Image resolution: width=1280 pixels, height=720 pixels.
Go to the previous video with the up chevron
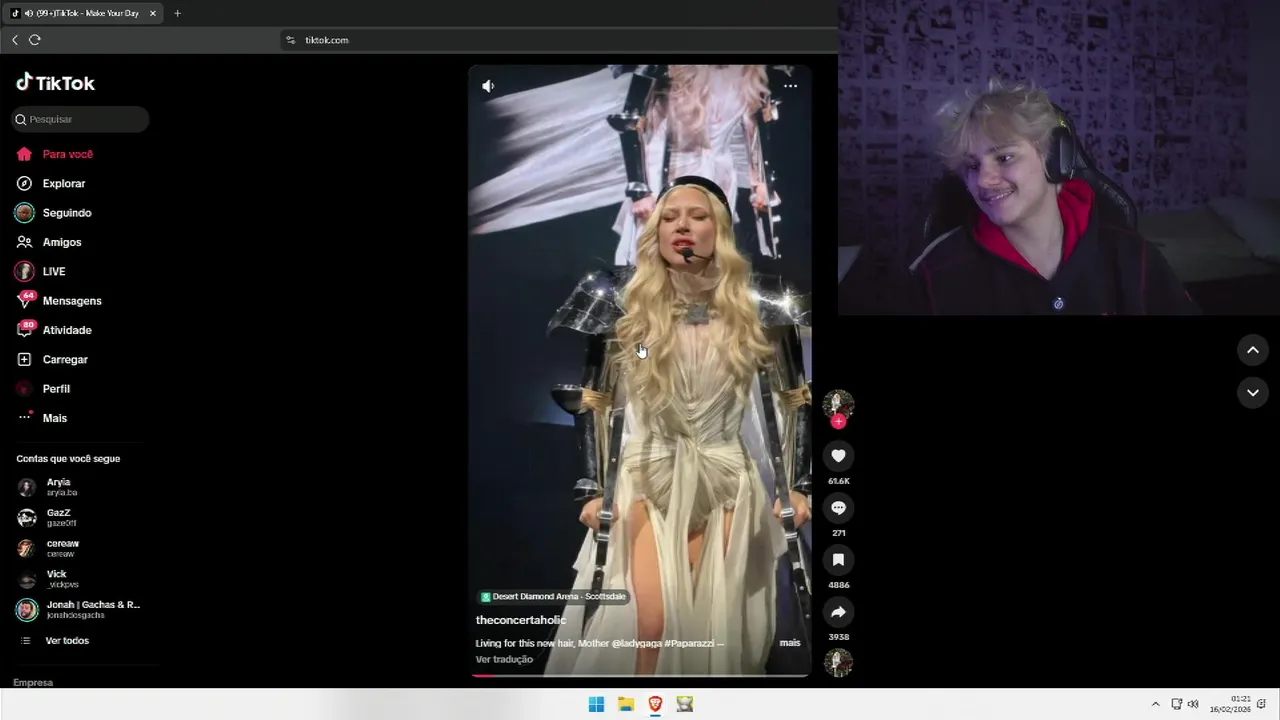(x=1252, y=350)
